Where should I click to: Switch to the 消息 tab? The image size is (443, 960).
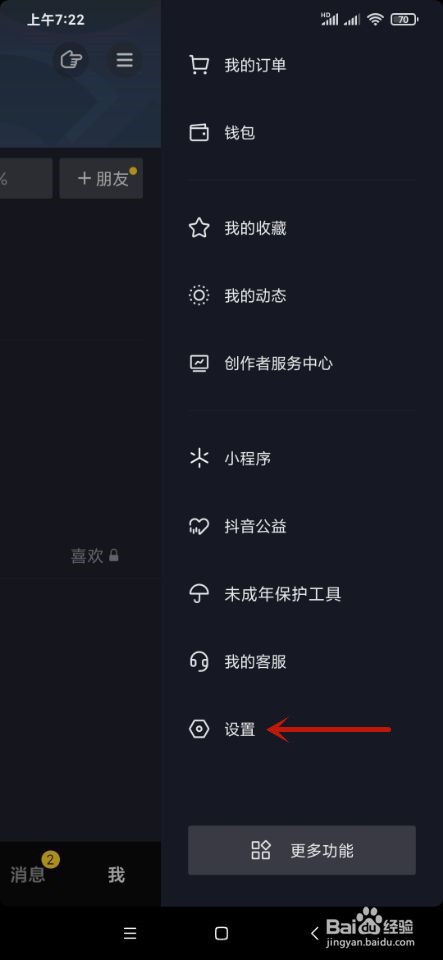coord(28,874)
